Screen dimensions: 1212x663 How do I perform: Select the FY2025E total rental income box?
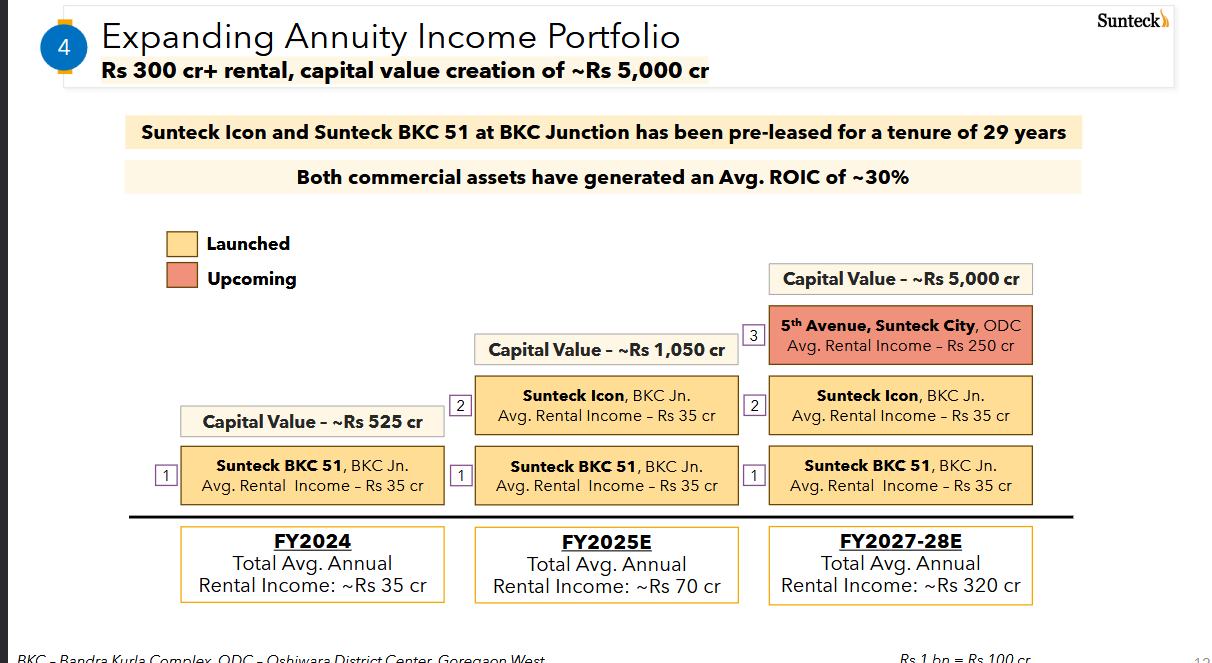coord(606,565)
